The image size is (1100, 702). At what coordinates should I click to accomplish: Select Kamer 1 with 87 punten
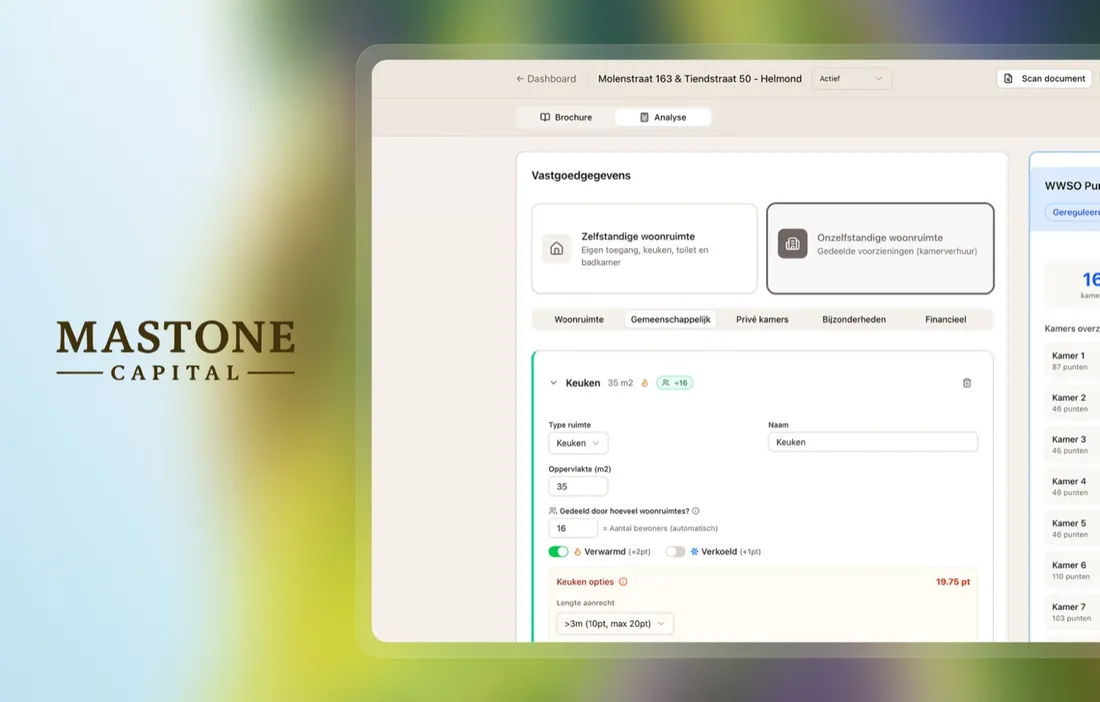coord(1072,360)
